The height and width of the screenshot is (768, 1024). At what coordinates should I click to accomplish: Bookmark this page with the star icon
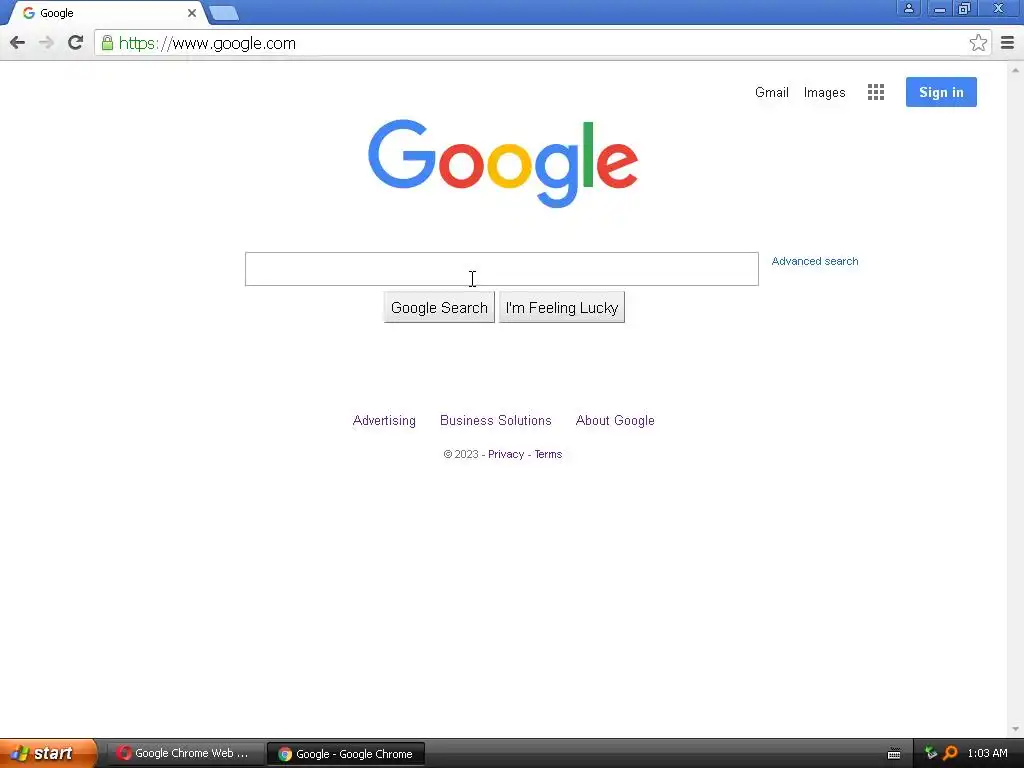pos(978,43)
